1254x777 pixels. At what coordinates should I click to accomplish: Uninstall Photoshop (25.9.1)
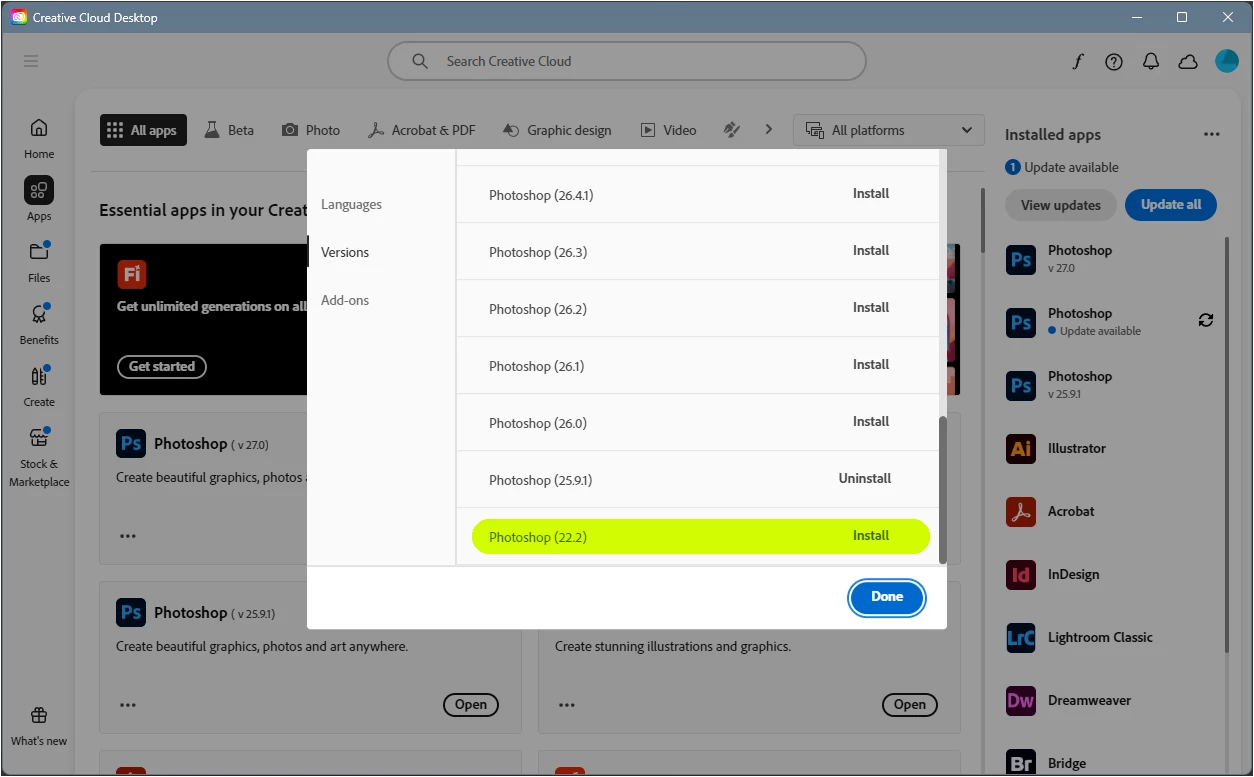coord(865,479)
